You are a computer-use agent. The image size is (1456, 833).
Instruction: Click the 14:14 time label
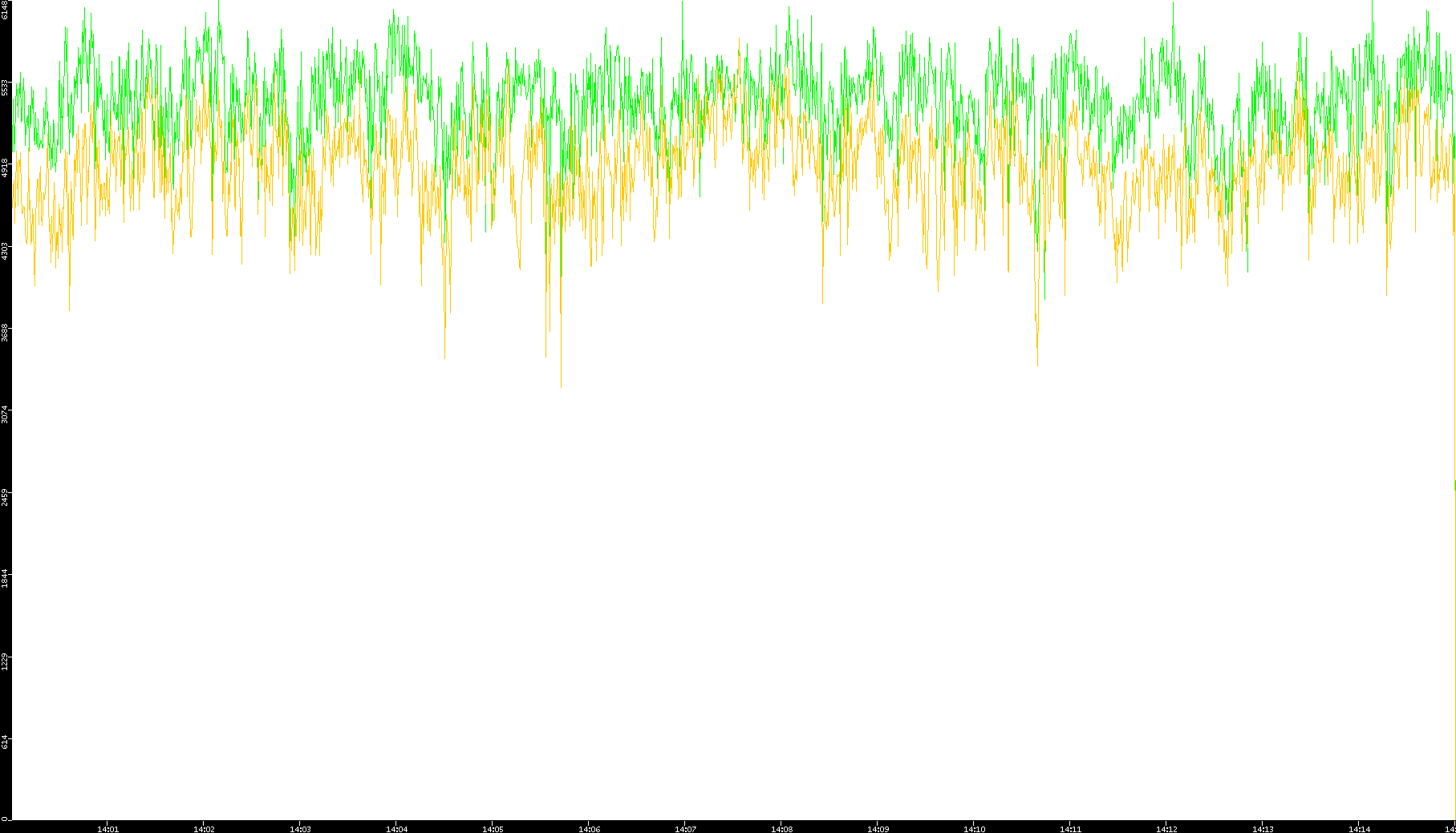tap(1359, 829)
